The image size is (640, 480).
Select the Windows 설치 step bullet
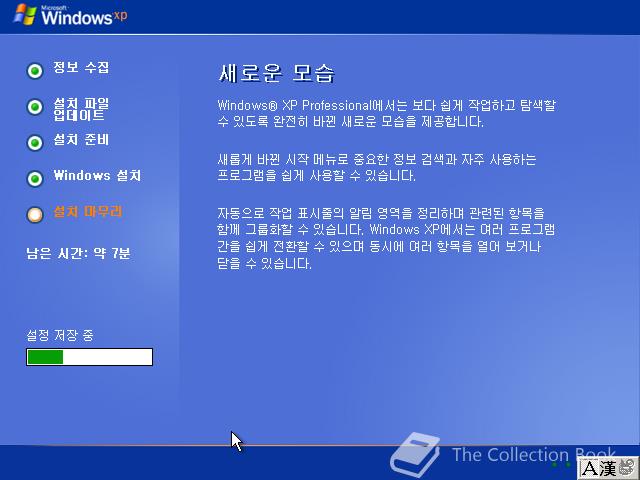(35, 178)
